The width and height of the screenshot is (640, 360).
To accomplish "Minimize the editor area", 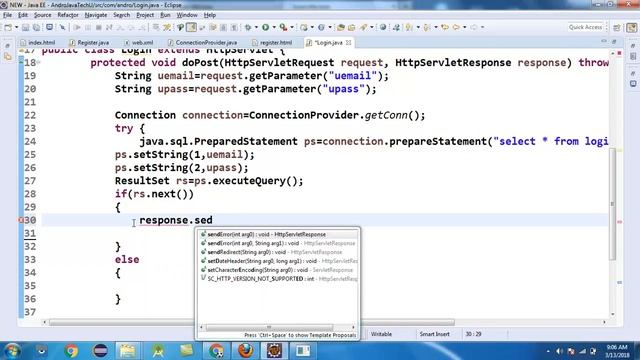I will click(604, 42).
